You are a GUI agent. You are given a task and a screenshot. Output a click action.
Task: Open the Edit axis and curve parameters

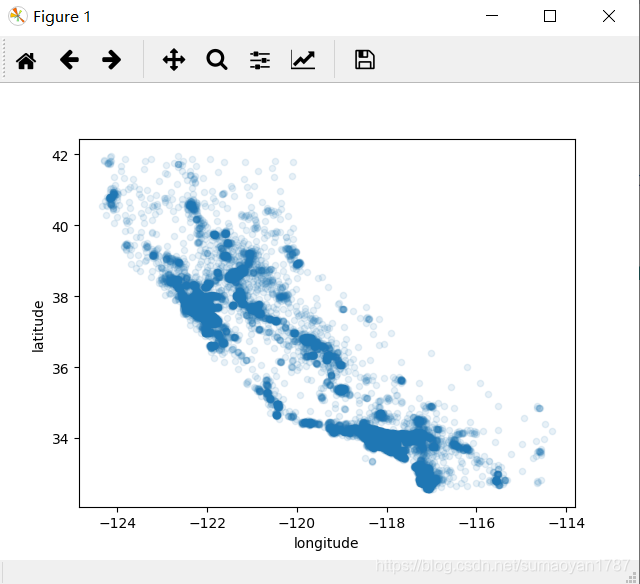[303, 60]
